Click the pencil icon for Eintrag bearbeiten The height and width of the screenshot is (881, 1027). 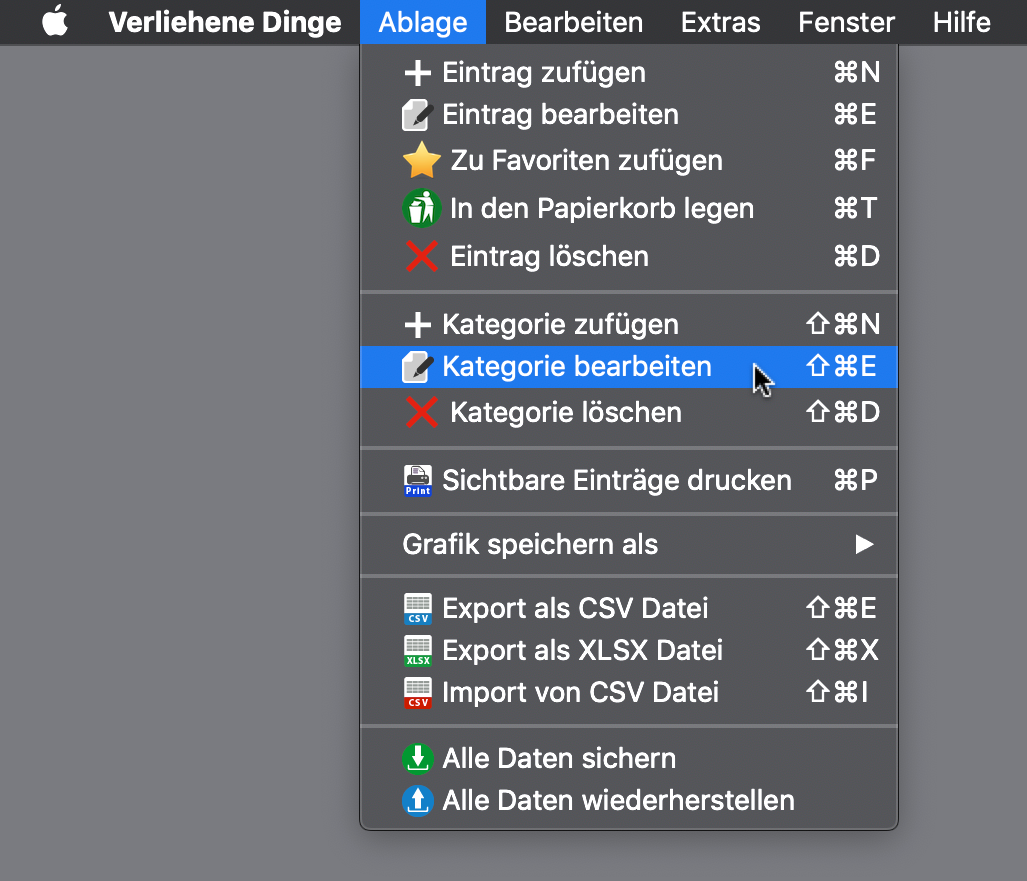pyautogui.click(x=417, y=115)
